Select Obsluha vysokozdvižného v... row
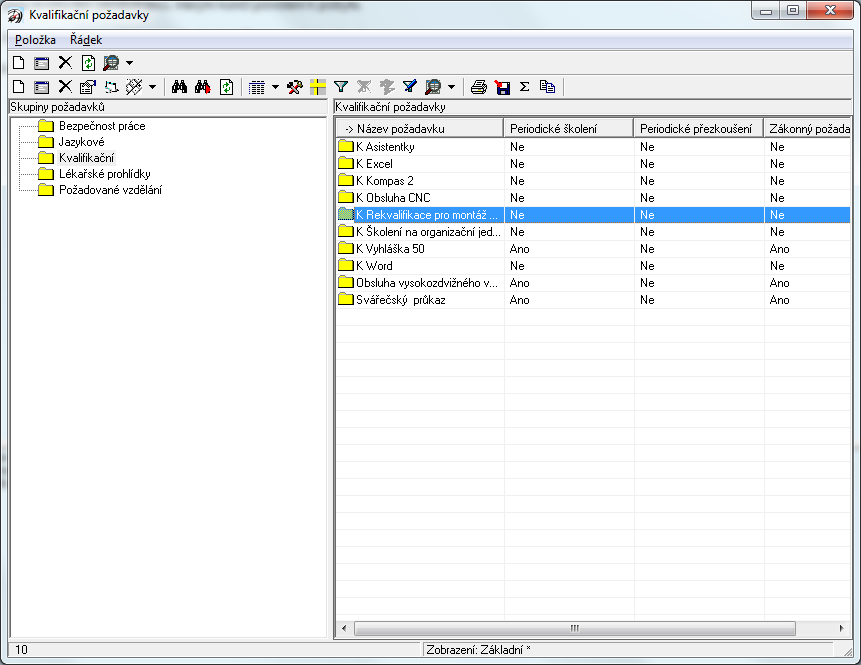861x665 pixels. [x=593, y=283]
